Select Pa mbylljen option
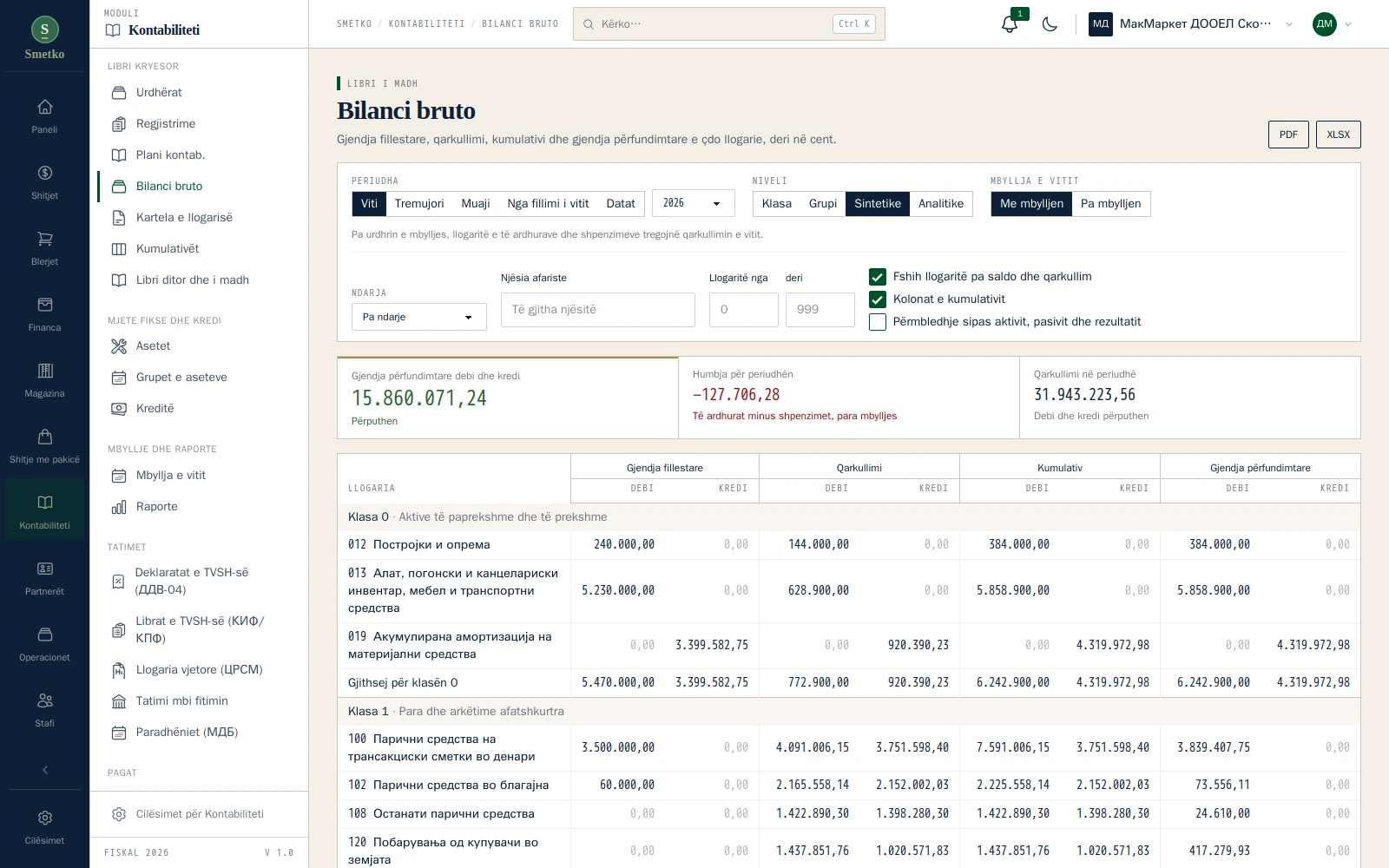 [1110, 204]
